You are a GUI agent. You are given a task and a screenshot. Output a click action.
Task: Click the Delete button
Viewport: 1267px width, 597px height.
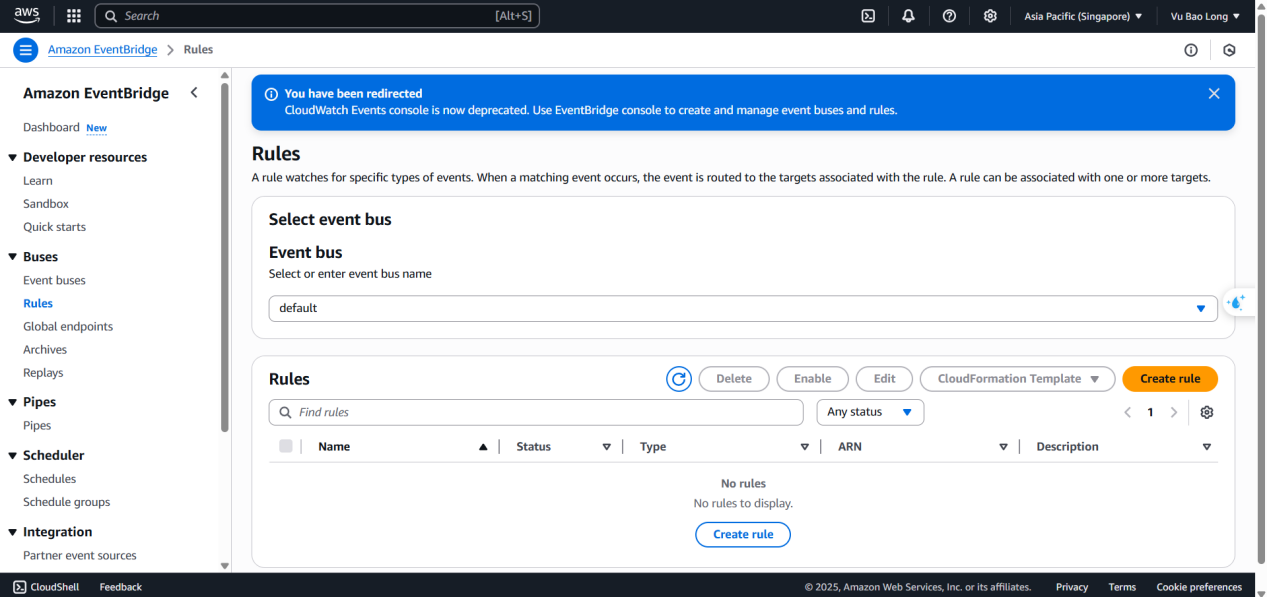734,379
